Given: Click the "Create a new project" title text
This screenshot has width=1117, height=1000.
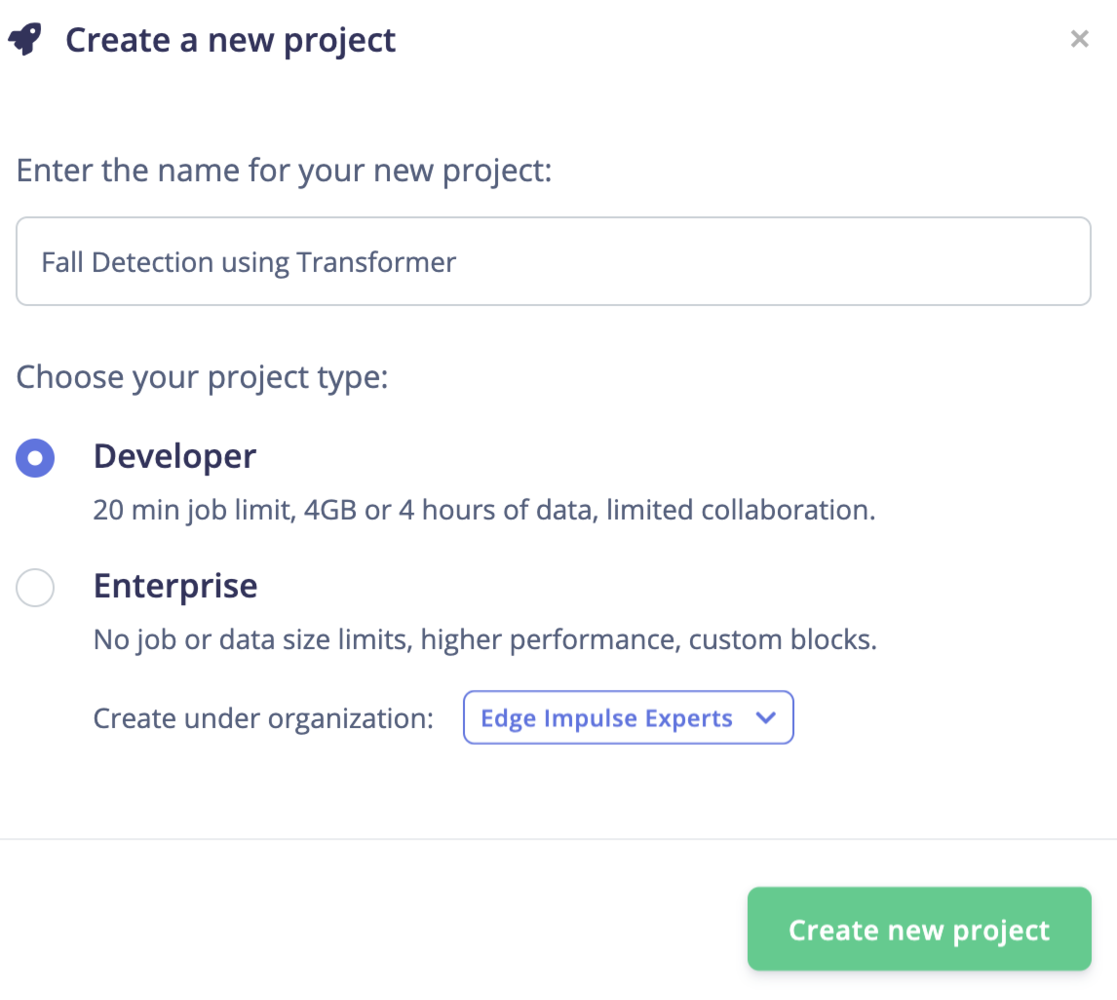Looking at the screenshot, I should click(231, 41).
